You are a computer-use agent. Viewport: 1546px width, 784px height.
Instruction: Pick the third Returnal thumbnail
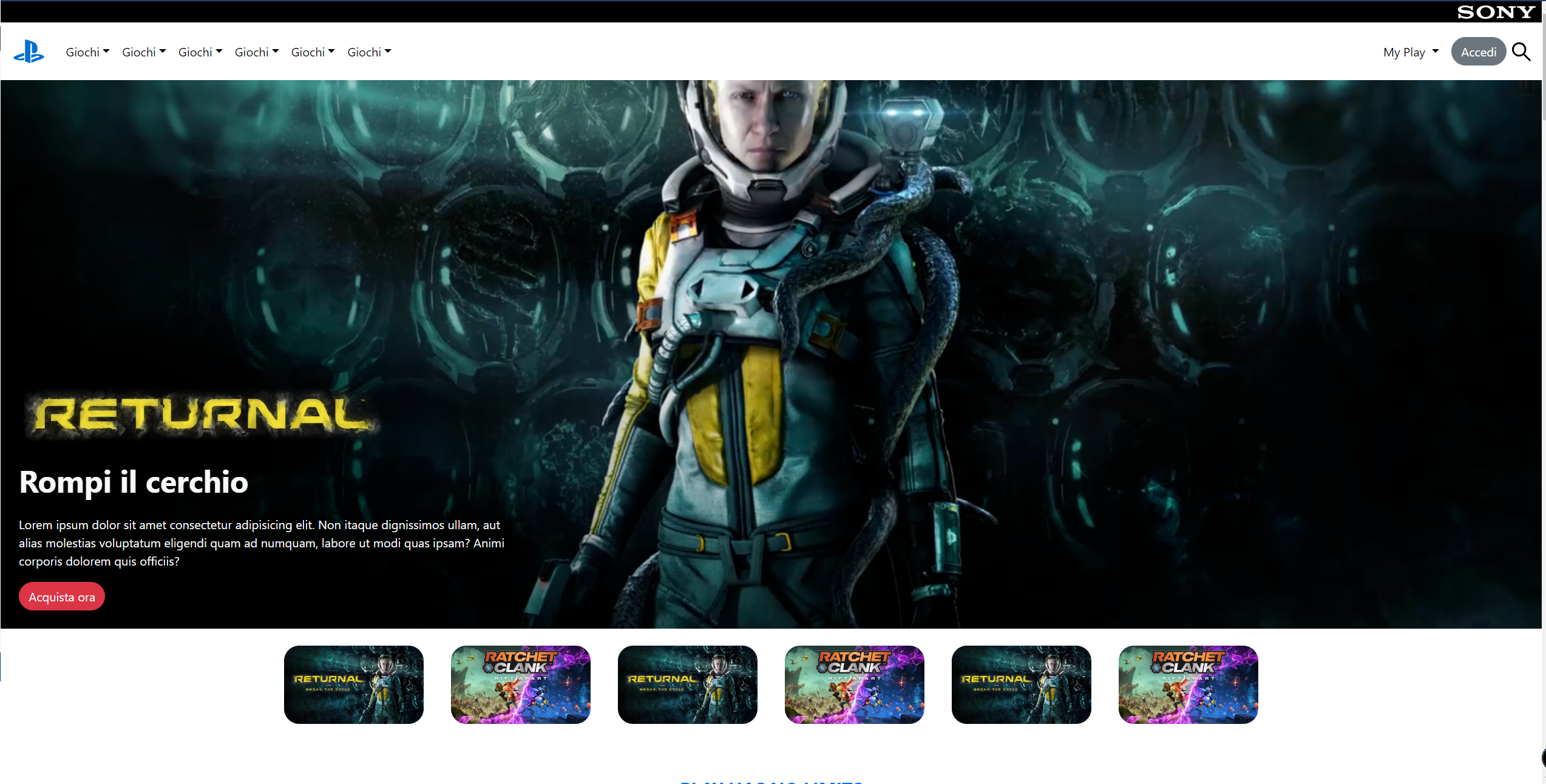[x=1022, y=684]
